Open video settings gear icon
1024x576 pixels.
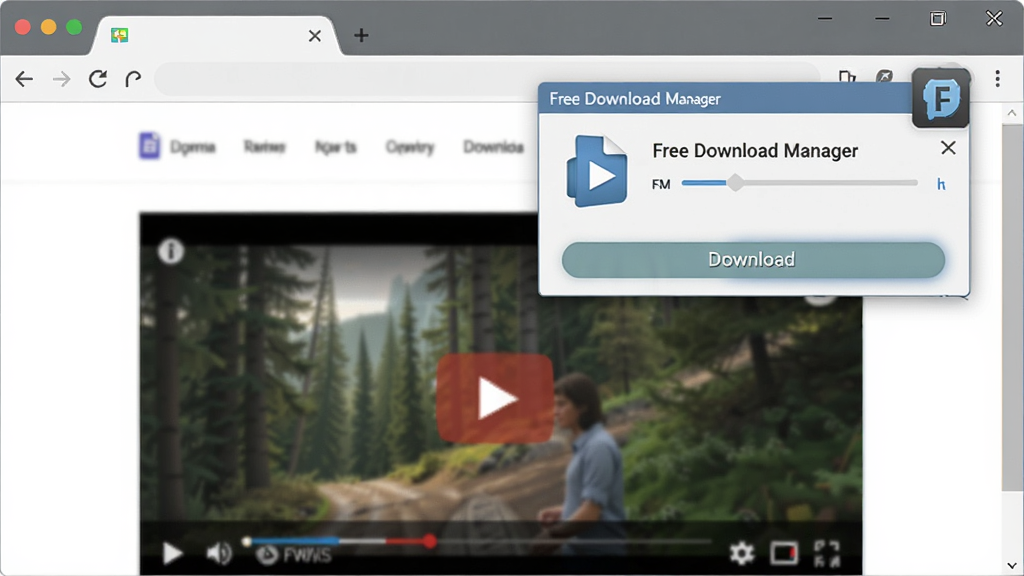pos(742,553)
